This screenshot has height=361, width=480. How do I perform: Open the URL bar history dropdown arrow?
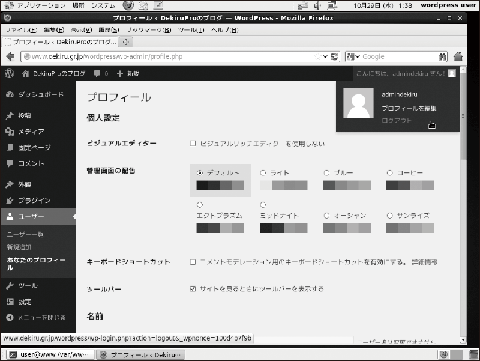pyautogui.click(x=325, y=57)
